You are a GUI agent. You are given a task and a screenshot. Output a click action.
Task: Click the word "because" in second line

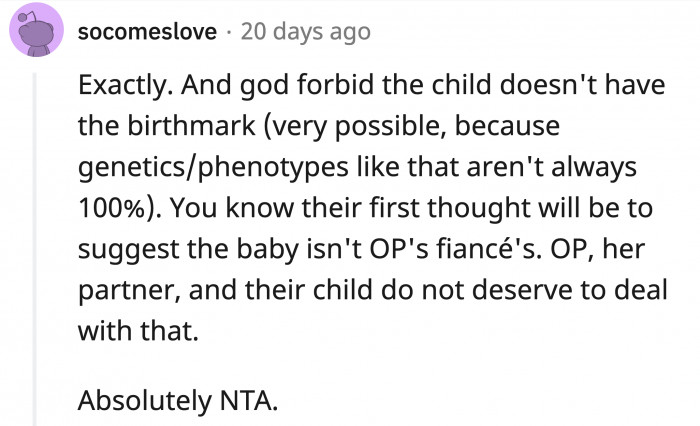click(507, 125)
